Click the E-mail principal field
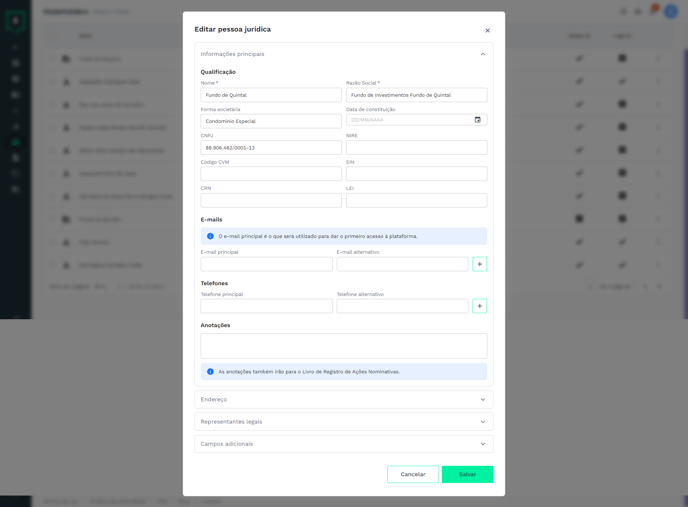Viewport: 688px width, 507px height. click(266, 264)
